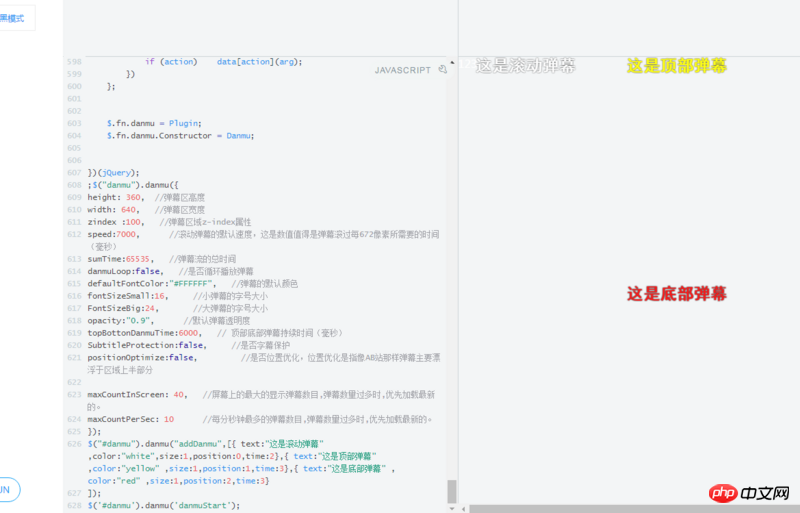Click the 'color:"yellow"' code text
The height and width of the screenshot is (513, 800).
tap(126, 469)
